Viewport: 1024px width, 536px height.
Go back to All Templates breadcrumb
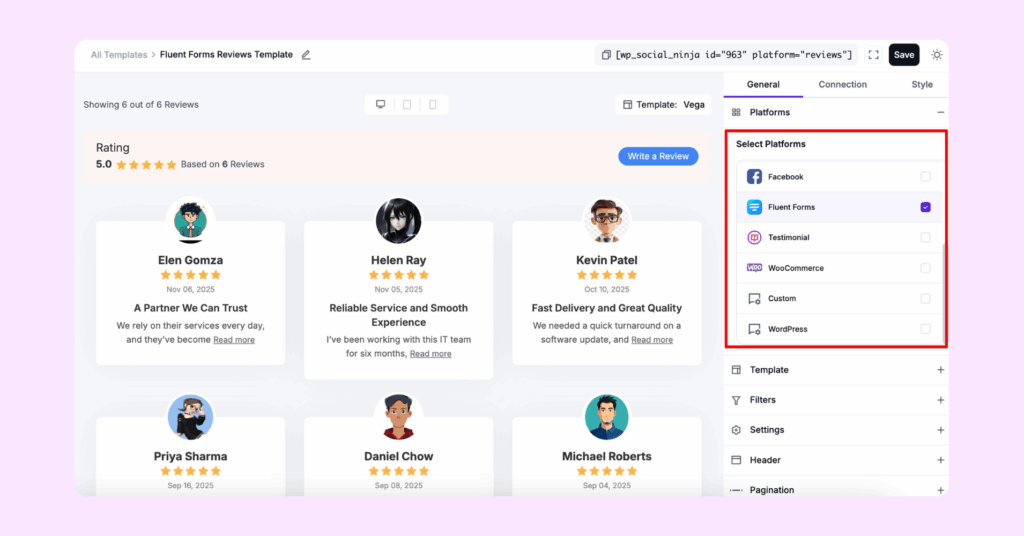coord(119,55)
